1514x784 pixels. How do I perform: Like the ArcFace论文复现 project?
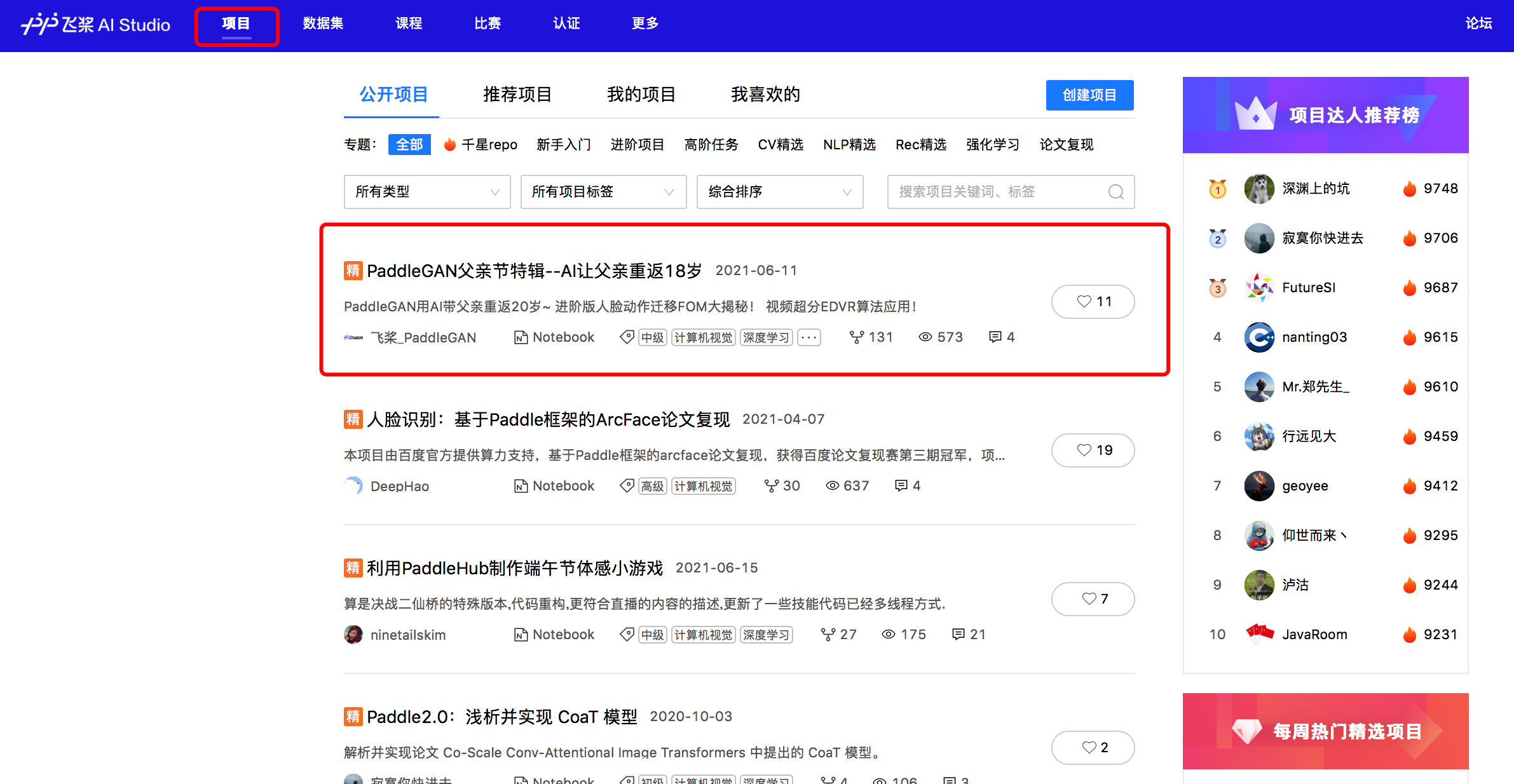coord(1093,450)
